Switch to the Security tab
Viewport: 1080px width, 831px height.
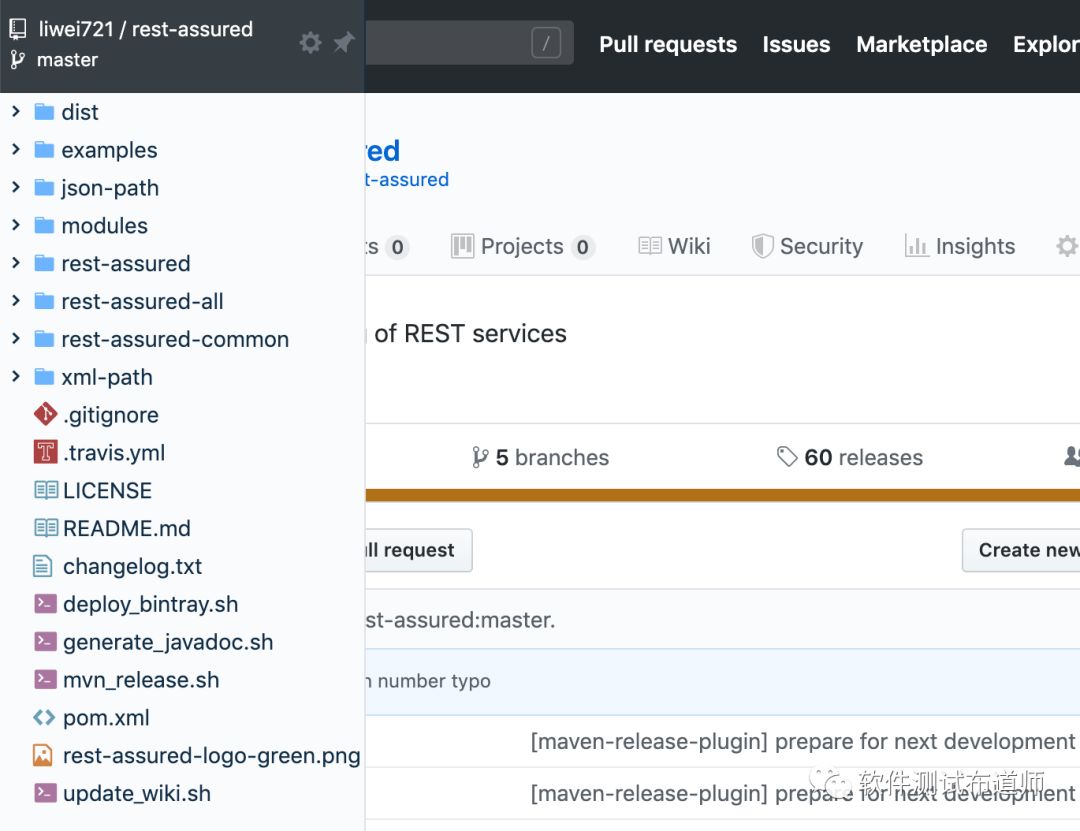[x=807, y=246]
